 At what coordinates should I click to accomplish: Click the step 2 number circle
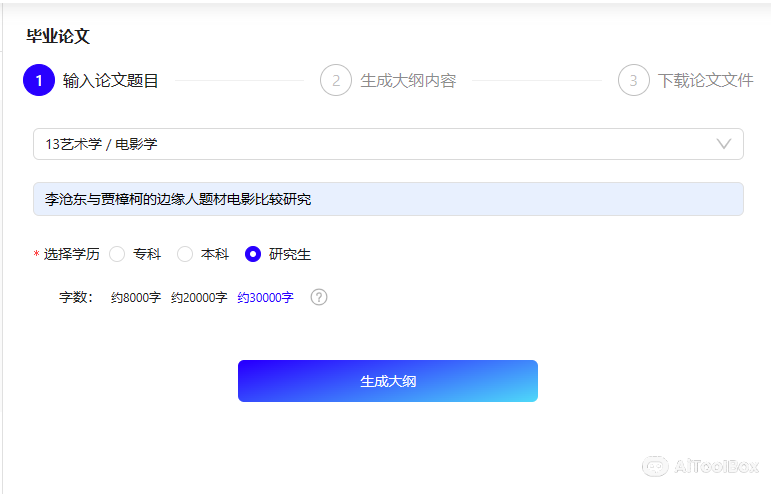(x=336, y=80)
